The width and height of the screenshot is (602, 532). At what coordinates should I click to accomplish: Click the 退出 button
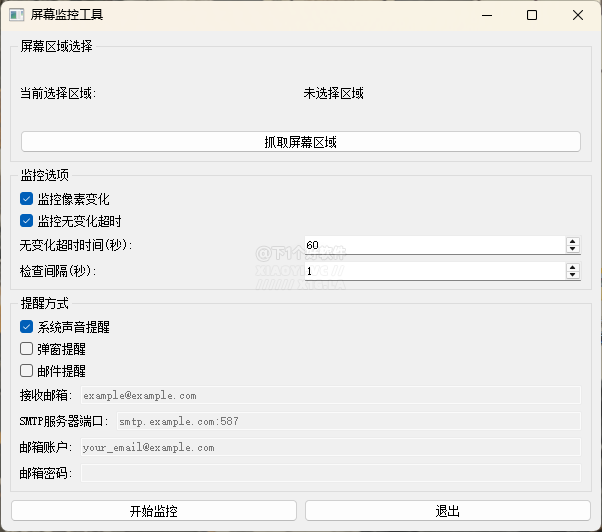448,511
